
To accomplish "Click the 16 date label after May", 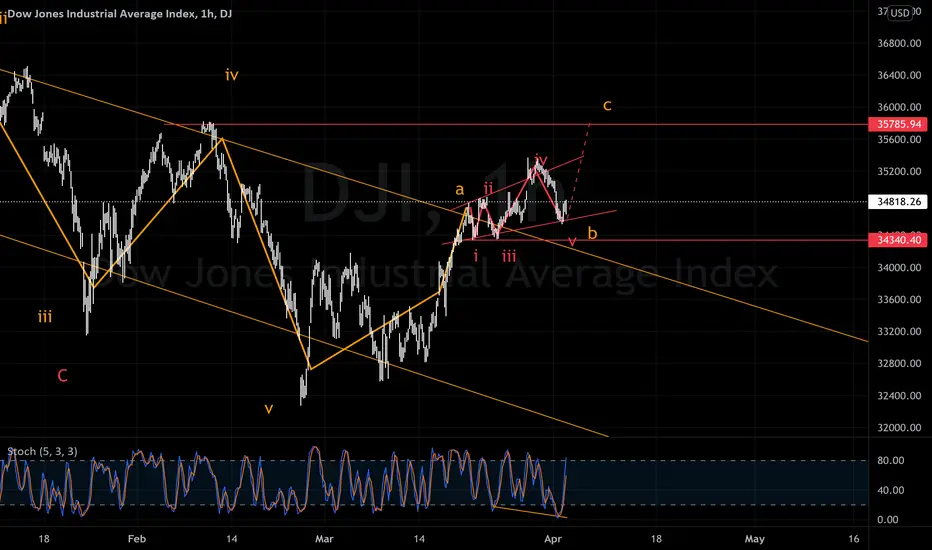I will pyautogui.click(x=854, y=539).
